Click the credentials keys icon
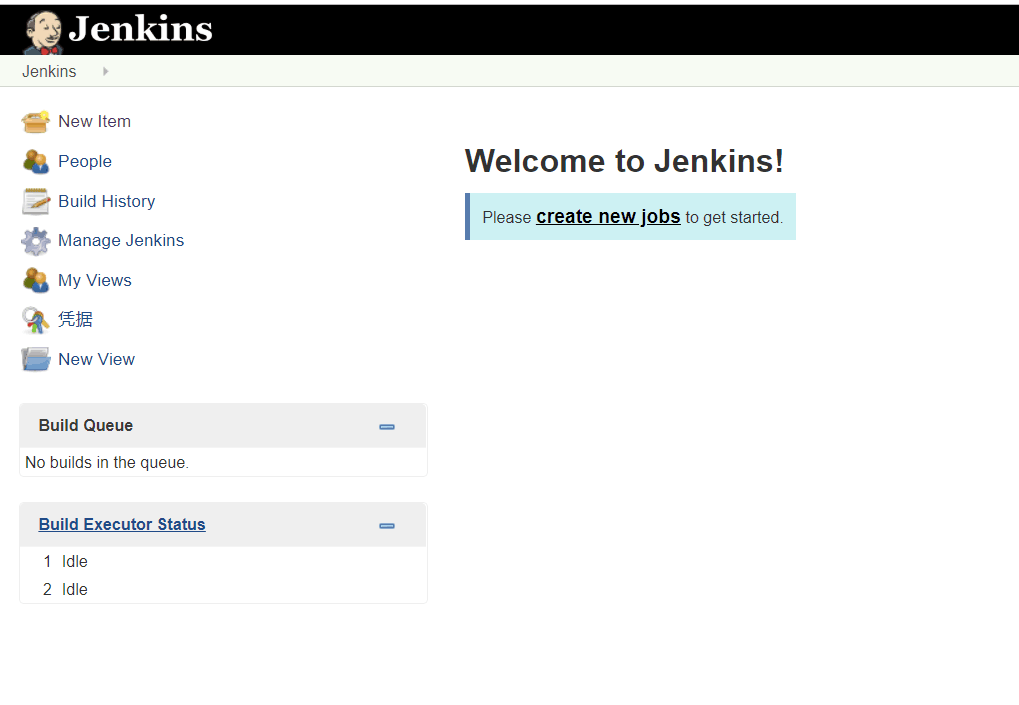 tap(35, 320)
